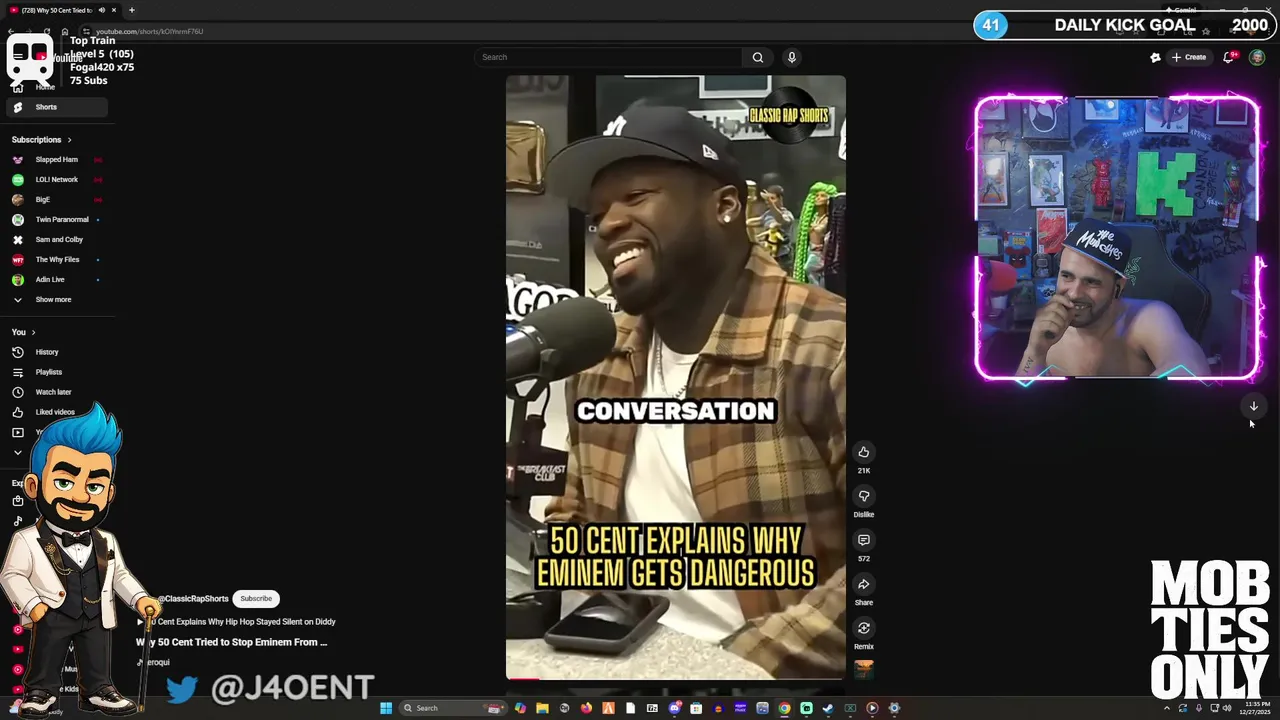Open the comments on the short
Screen dimensions: 1280x720
tap(864, 540)
